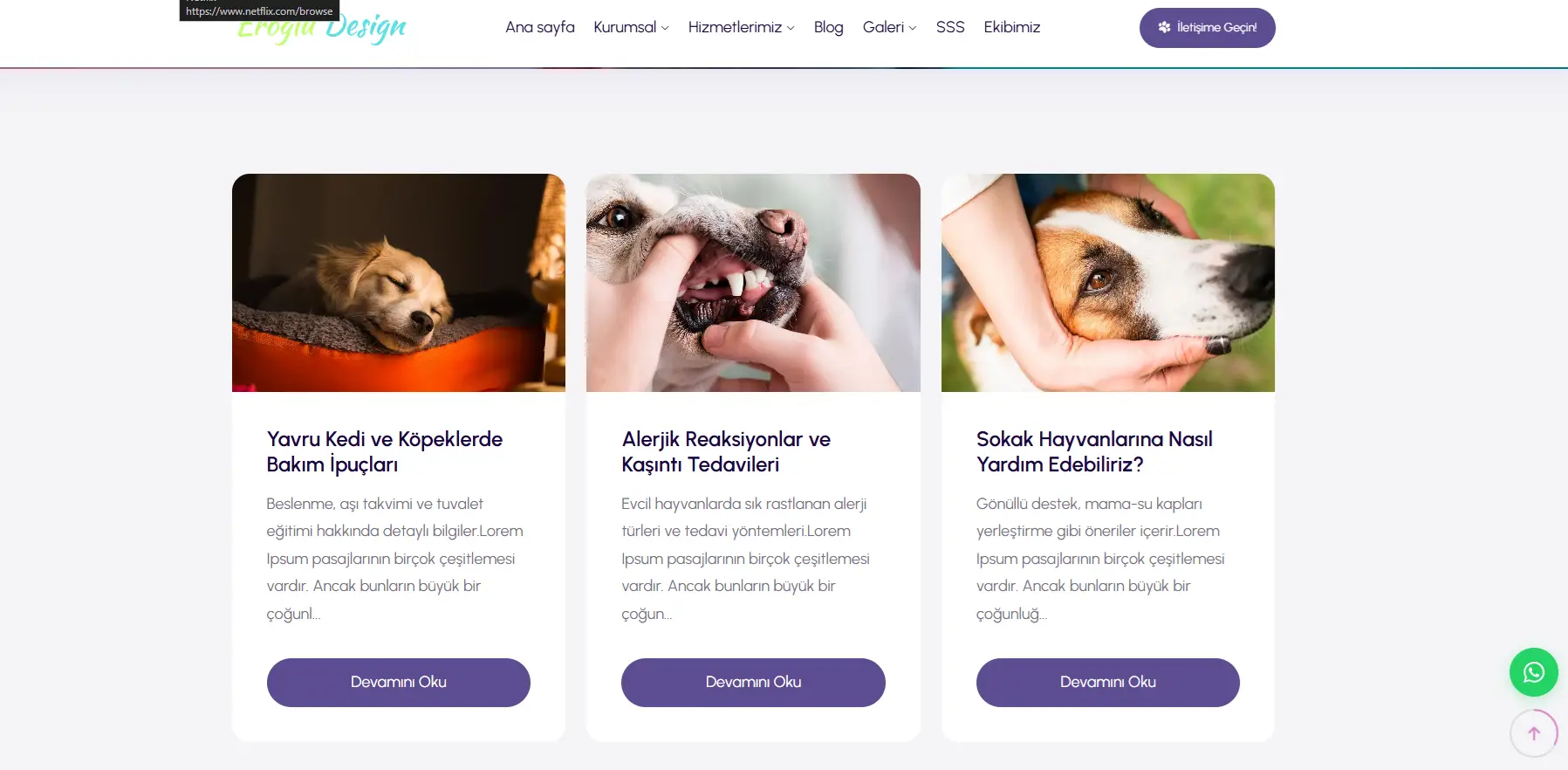Expand the Kurumsal dropdown menu
The height and width of the screenshot is (770, 1568).
tap(631, 27)
